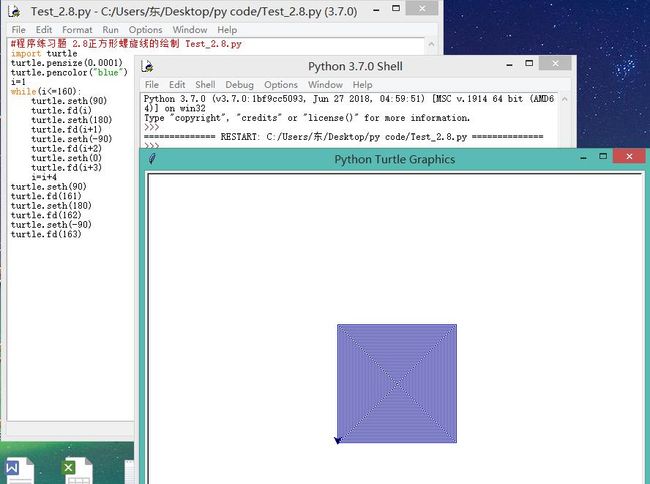
Task: Click the line turtle.fd(i+3)
Action: [66, 167]
